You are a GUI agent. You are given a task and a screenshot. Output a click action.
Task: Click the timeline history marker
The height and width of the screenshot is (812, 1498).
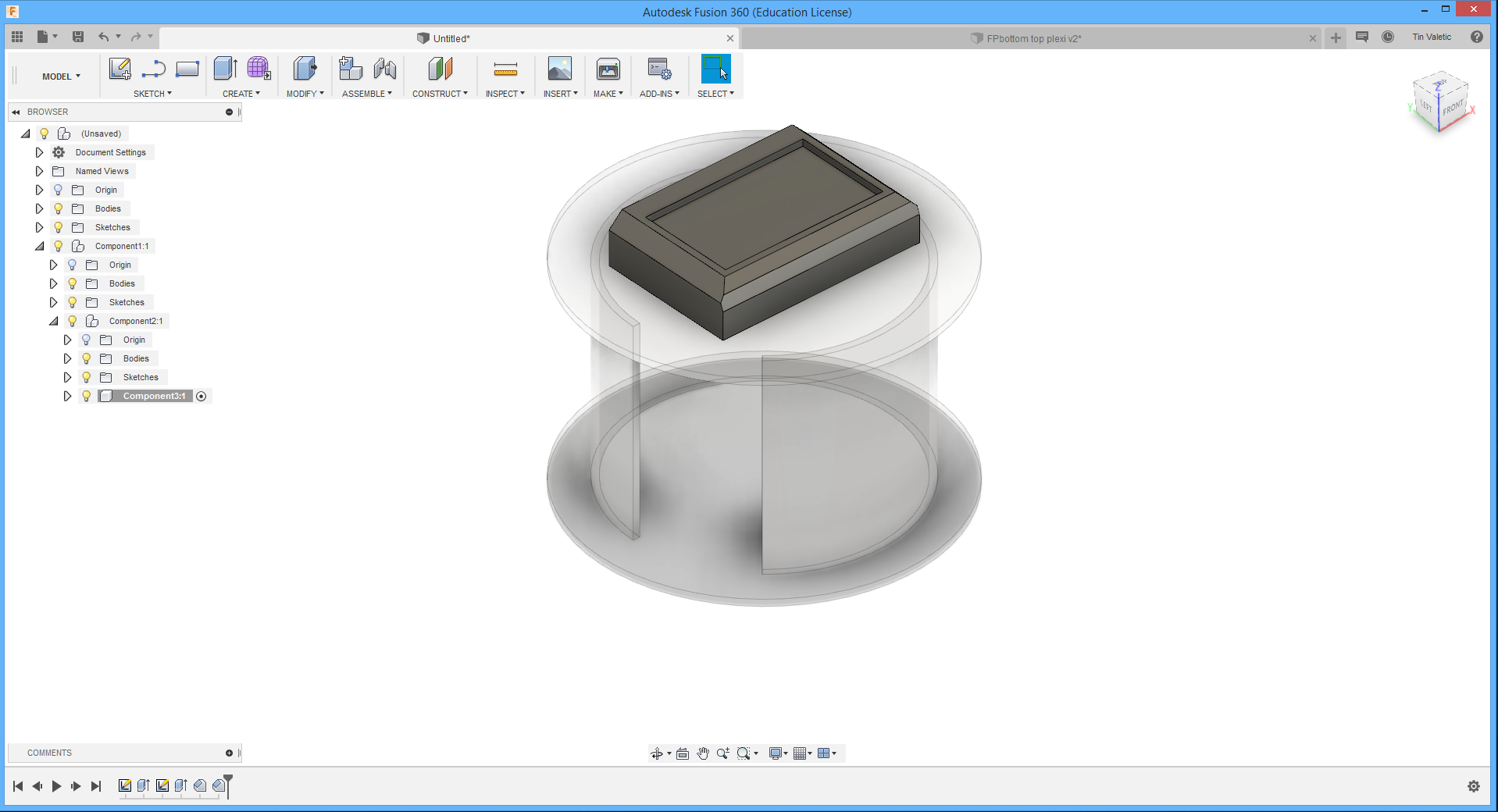pos(228,785)
